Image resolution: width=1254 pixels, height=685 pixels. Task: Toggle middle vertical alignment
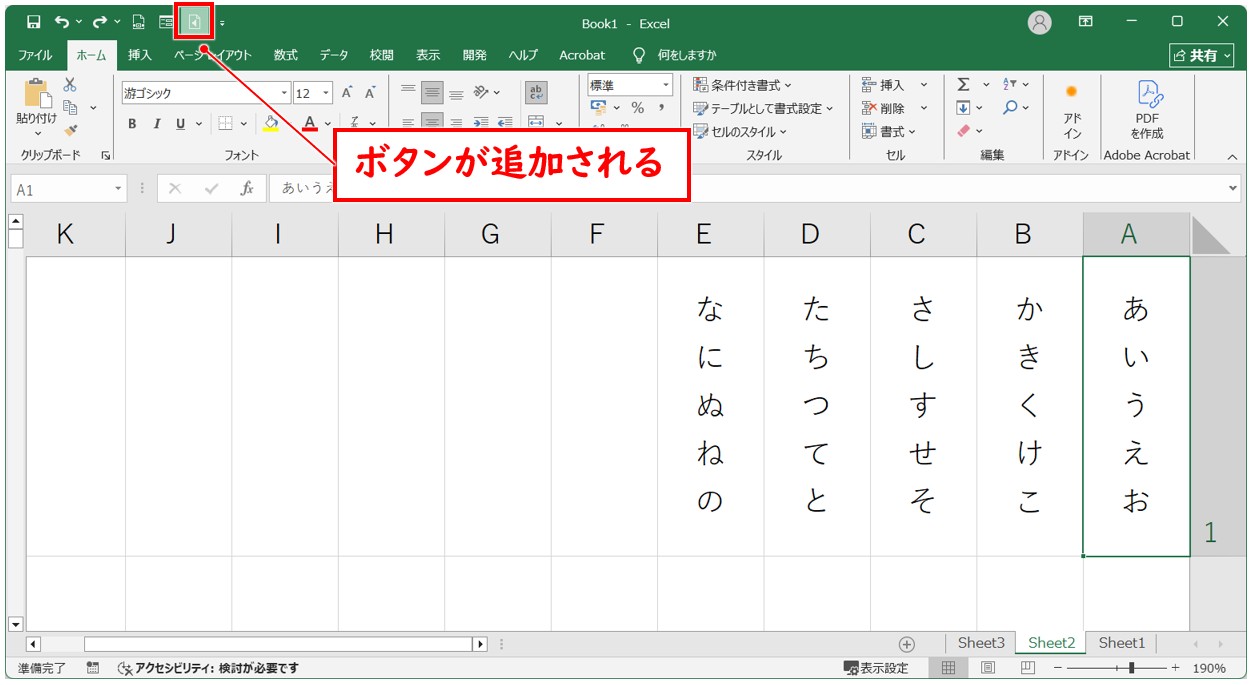pos(432,92)
